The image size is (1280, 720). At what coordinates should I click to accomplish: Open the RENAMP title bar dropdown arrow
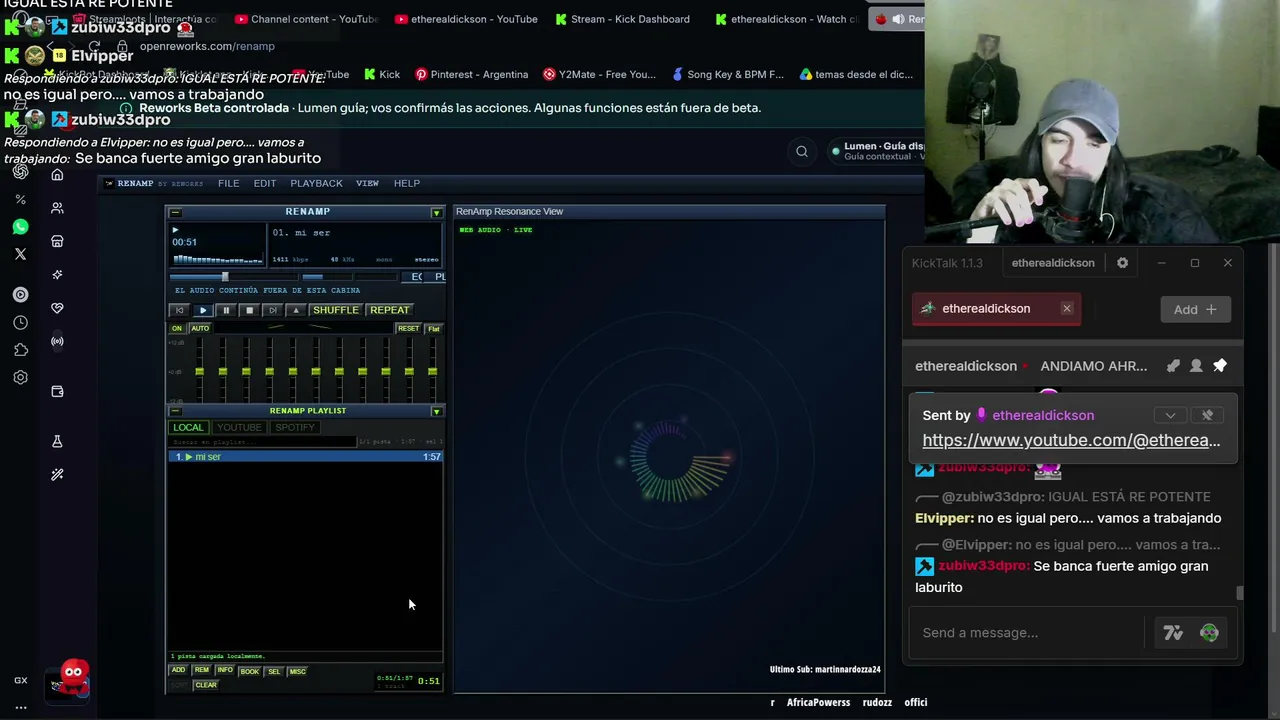coord(436,212)
